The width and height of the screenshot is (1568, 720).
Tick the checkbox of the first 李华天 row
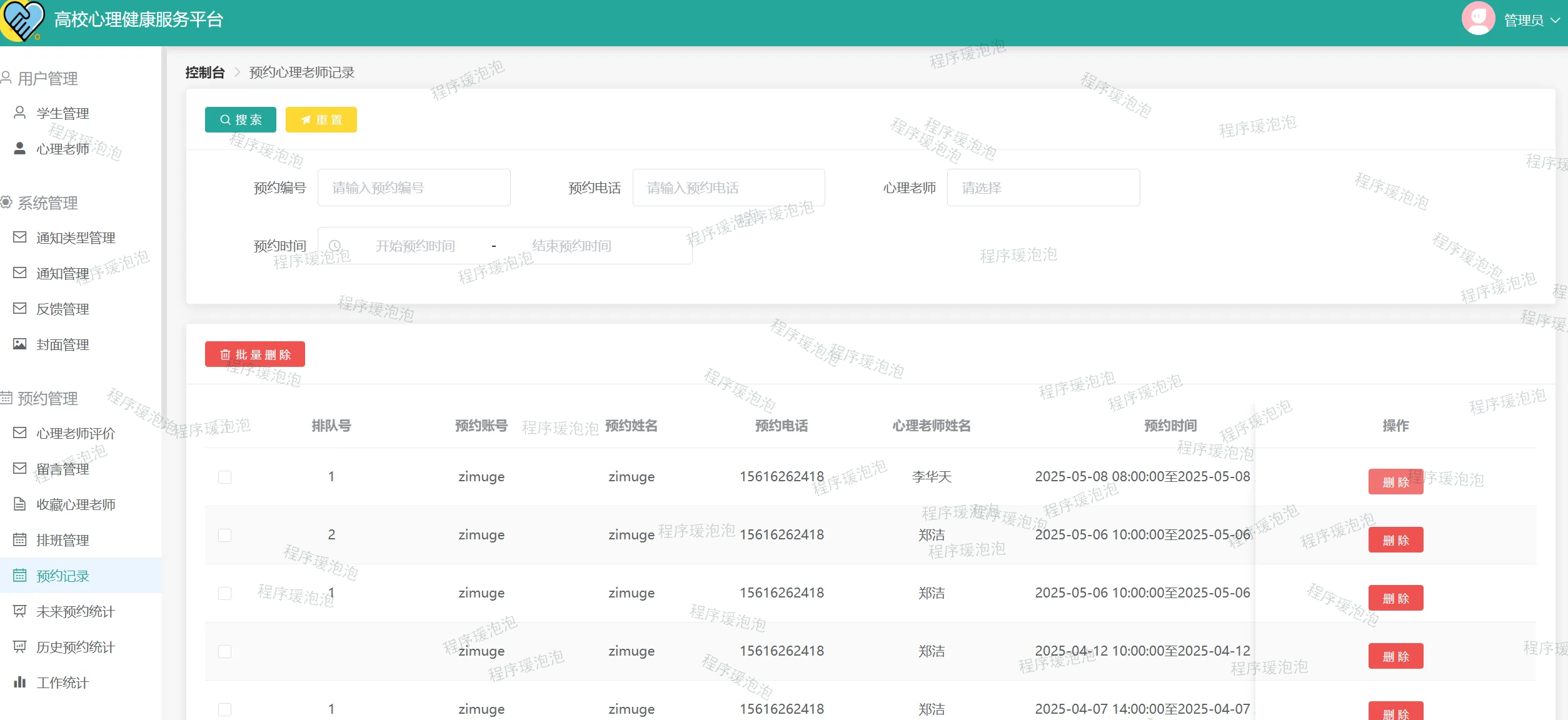click(x=225, y=477)
